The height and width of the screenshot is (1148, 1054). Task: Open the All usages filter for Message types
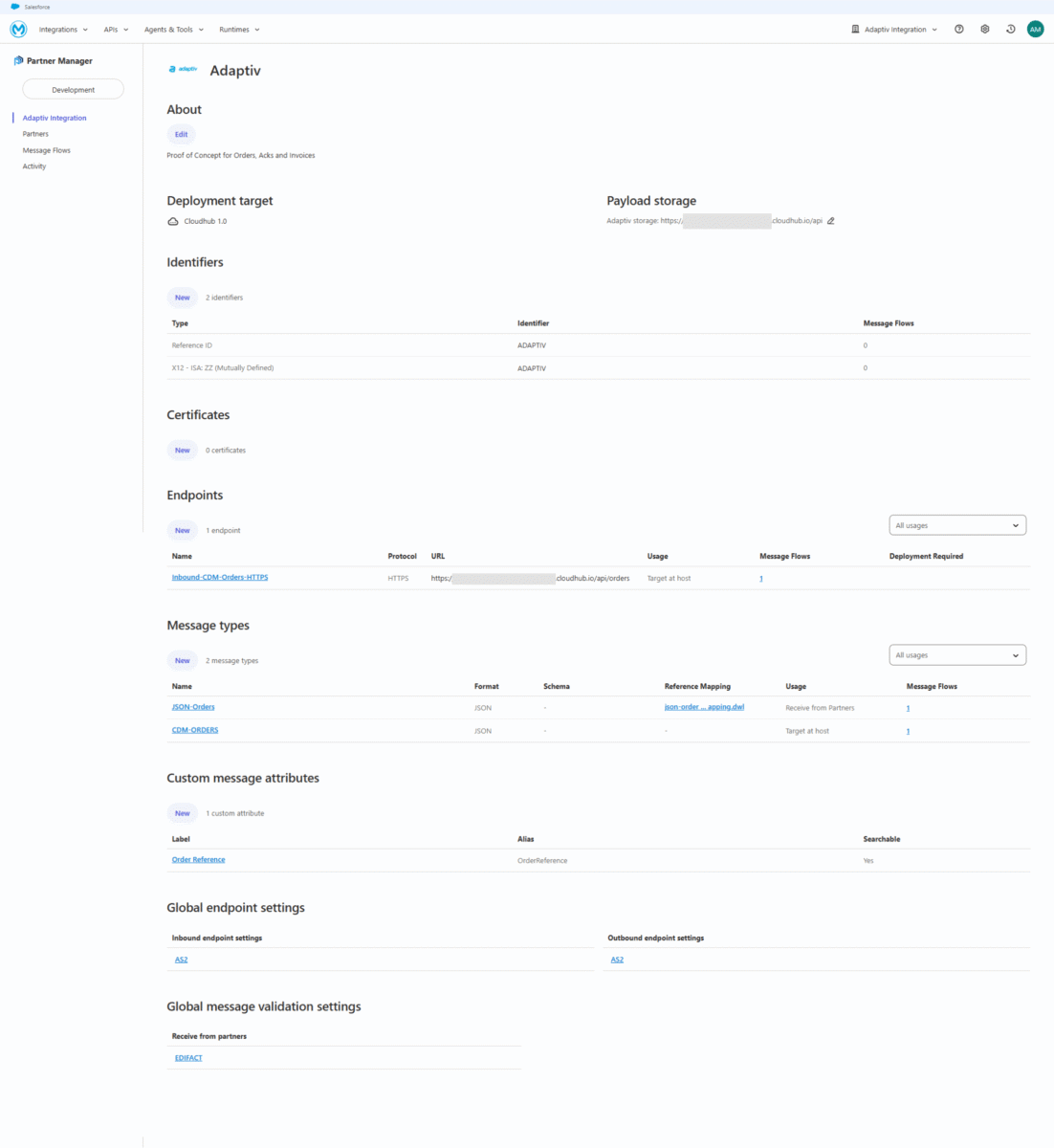(x=956, y=654)
